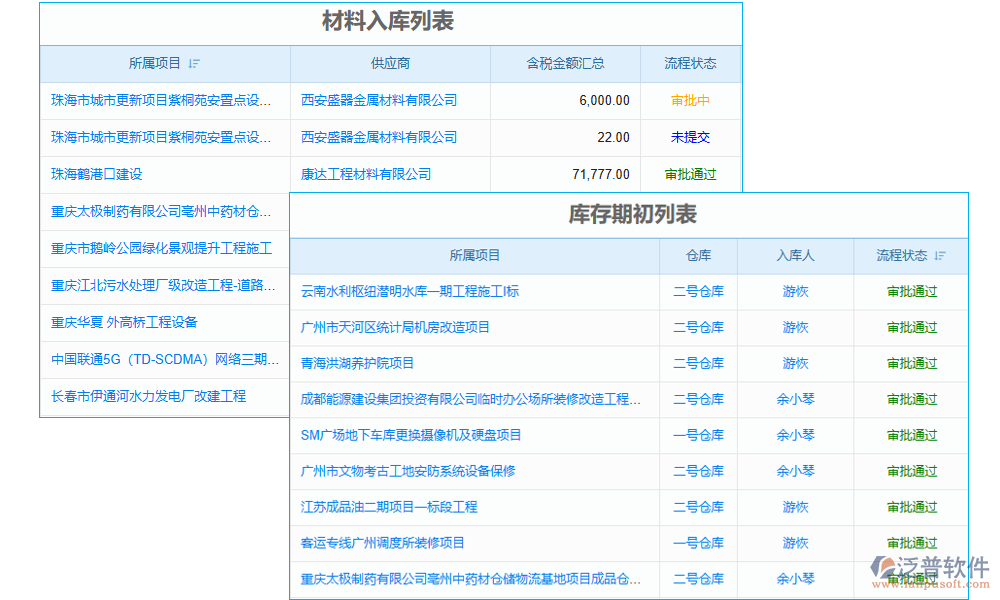The width and height of the screenshot is (1000, 600).
Task: Click the sort icon next to 流程状态 in 库存期初列表
Action: point(938,256)
